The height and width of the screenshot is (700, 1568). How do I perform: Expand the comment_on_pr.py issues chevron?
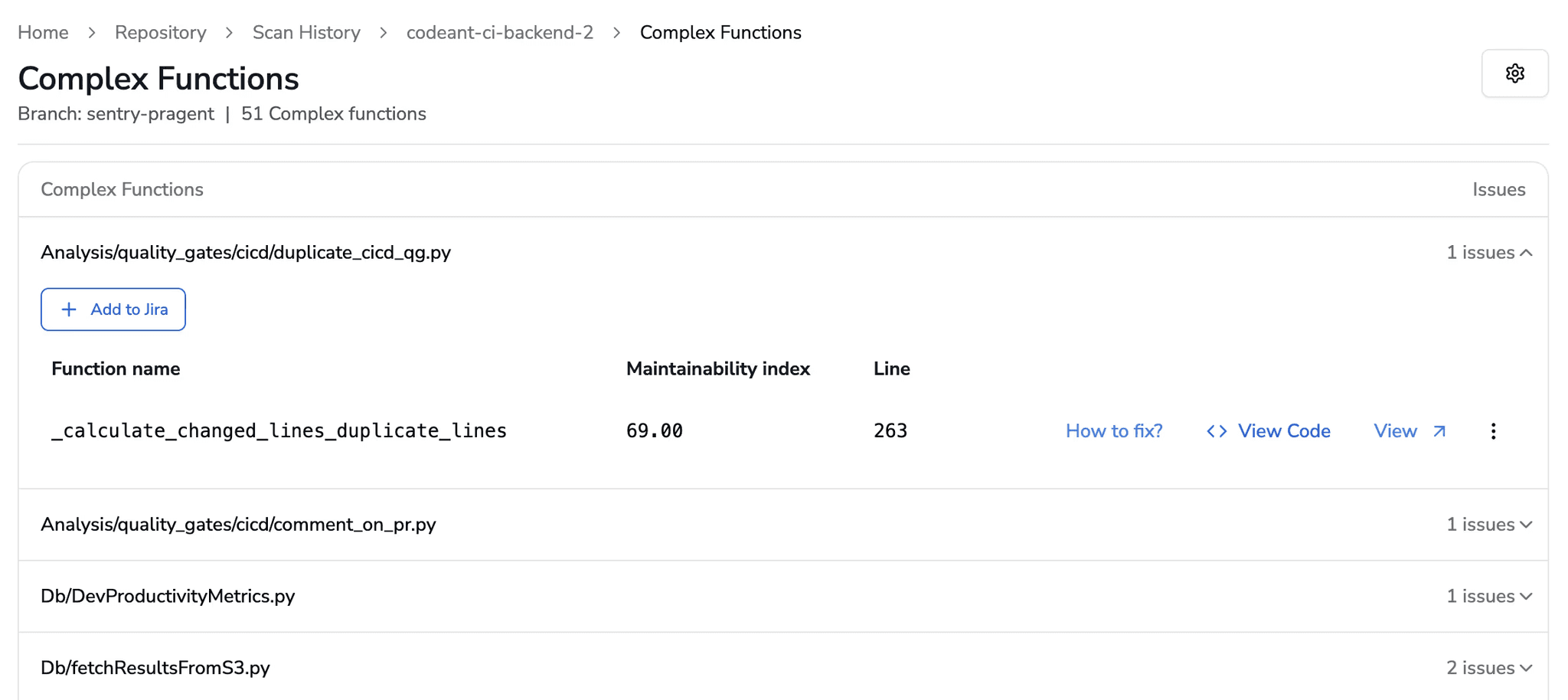1526,525
